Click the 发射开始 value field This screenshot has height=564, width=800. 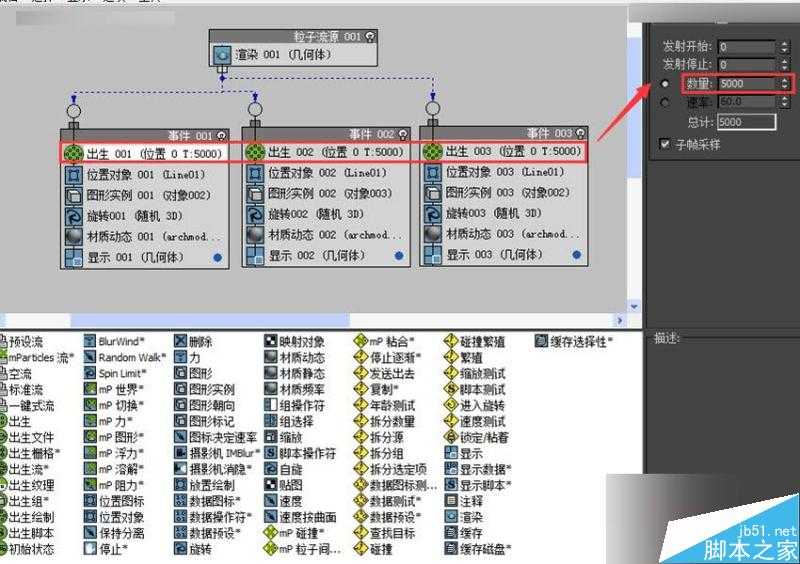tap(747, 47)
